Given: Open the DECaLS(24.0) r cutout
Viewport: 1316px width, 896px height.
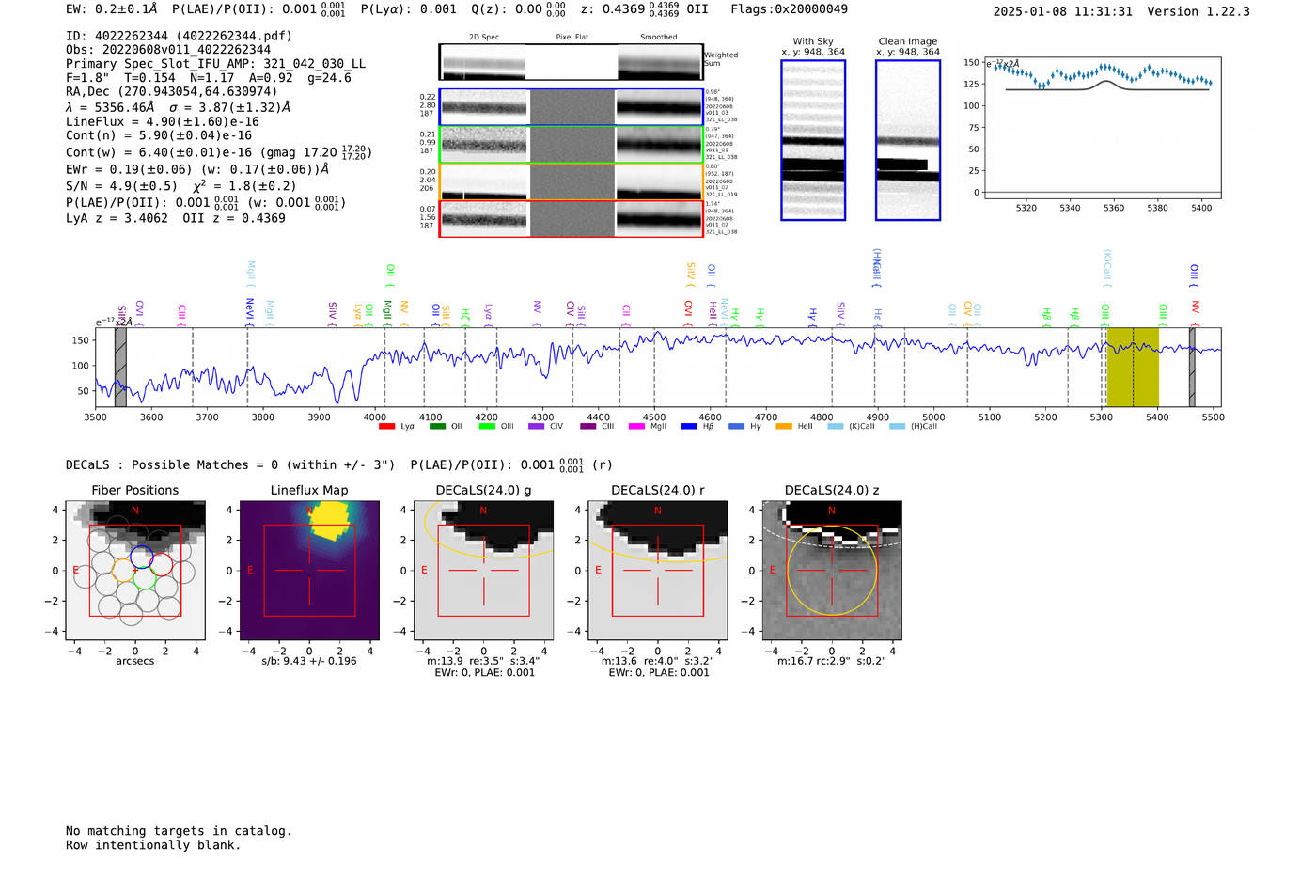Looking at the screenshot, I should pos(658,571).
